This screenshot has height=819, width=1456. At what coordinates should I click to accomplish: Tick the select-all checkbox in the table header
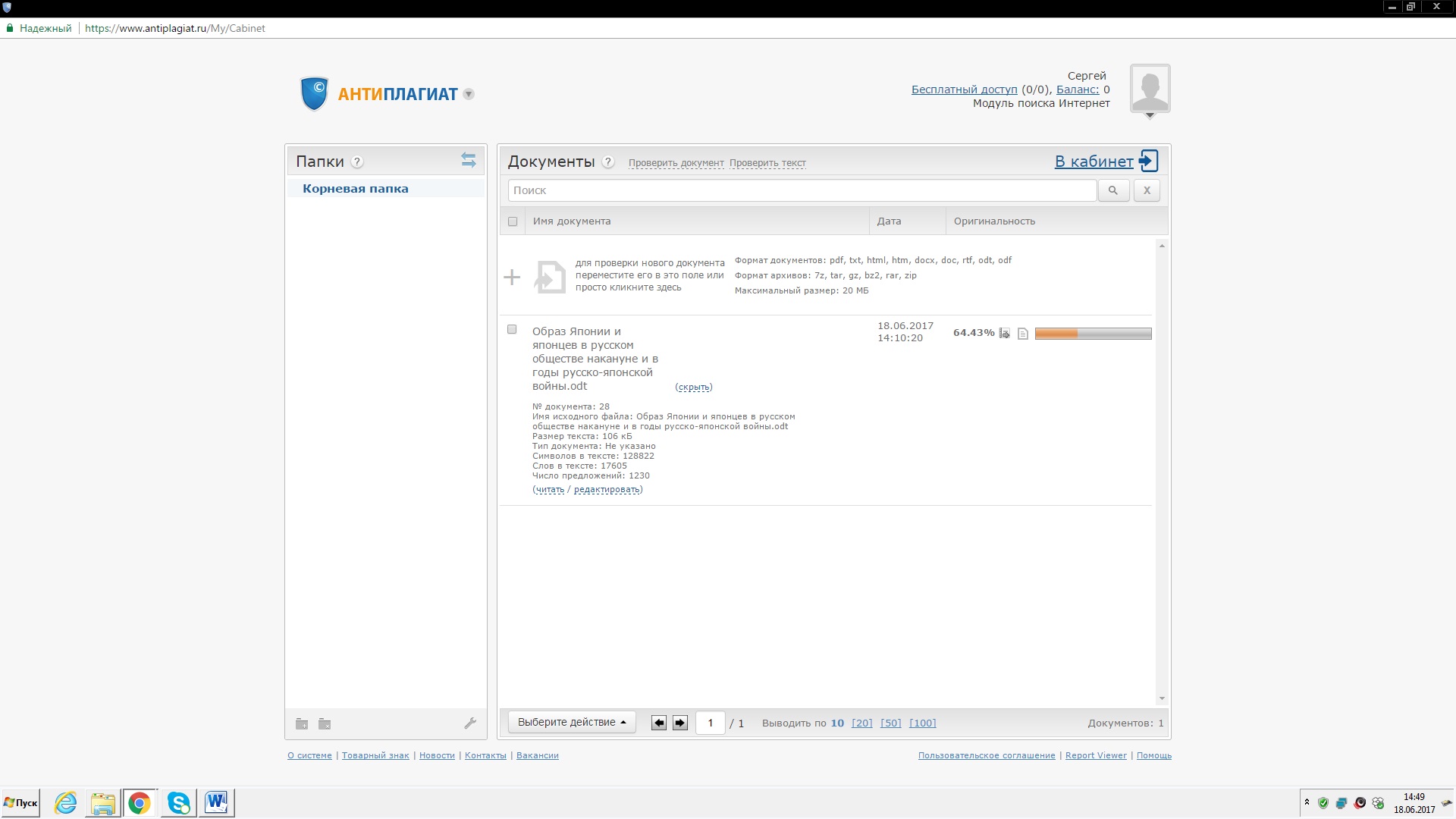(x=513, y=221)
